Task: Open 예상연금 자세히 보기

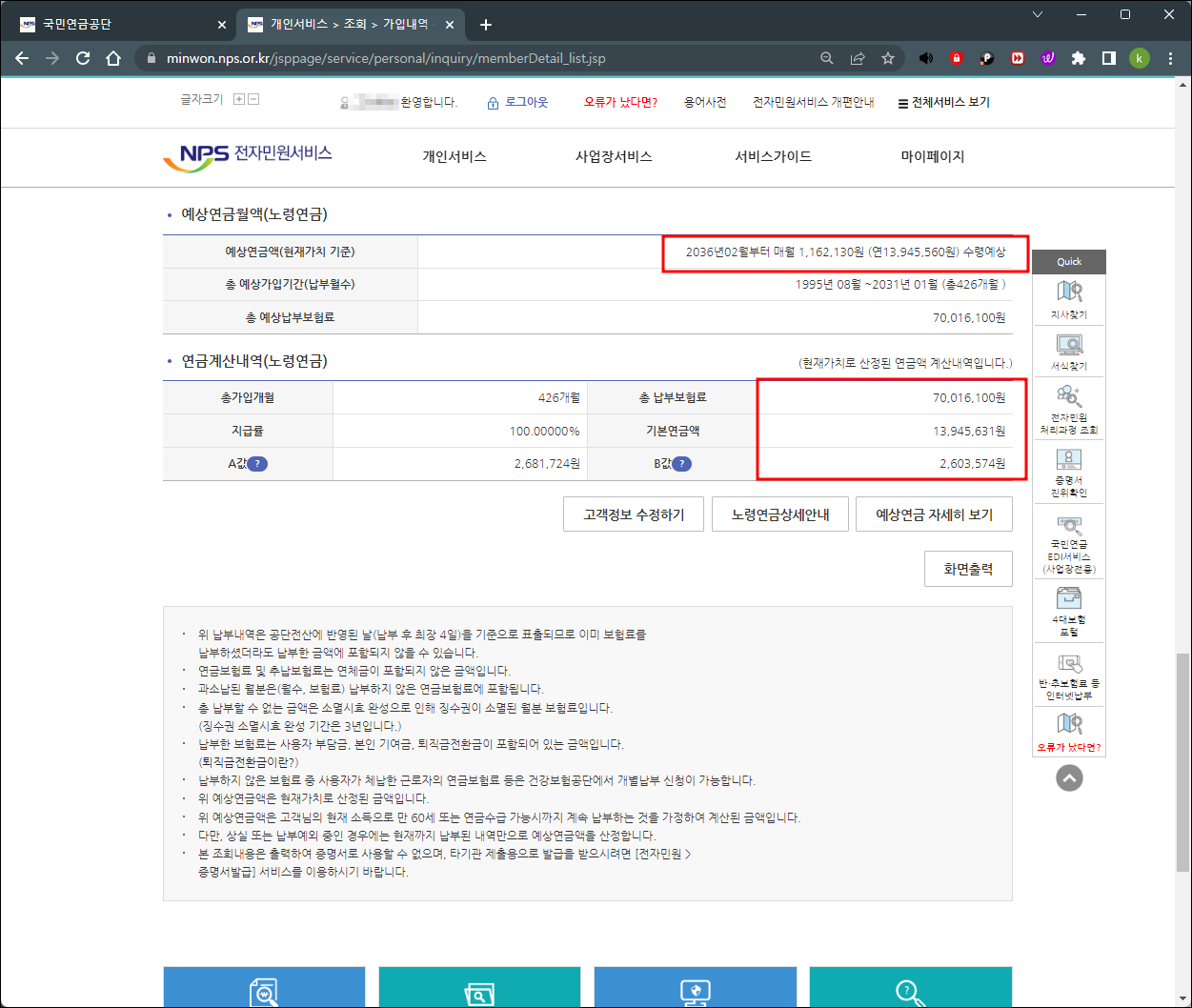Action: coord(934,514)
